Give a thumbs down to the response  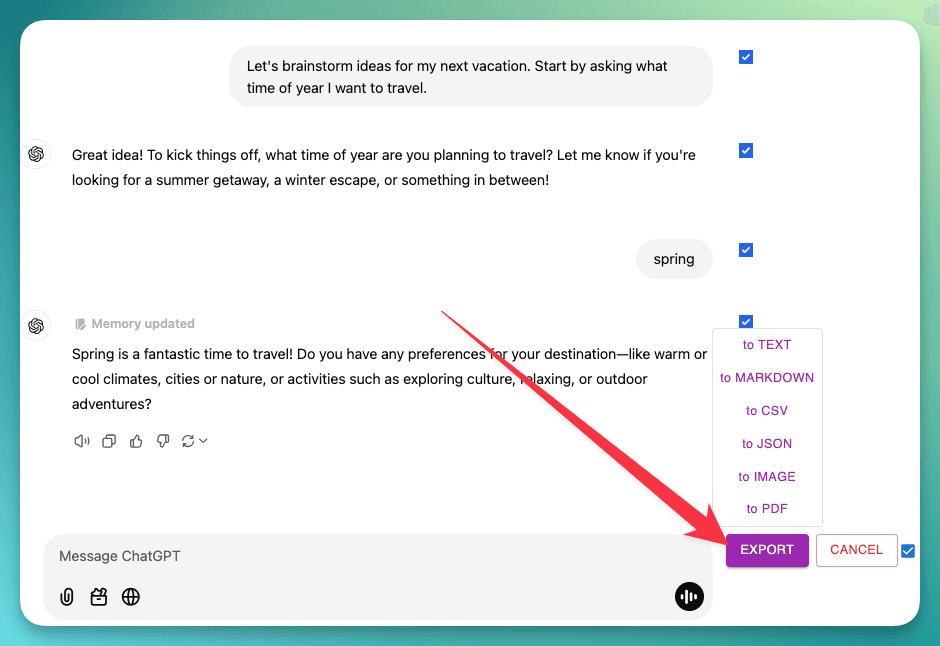pyautogui.click(x=163, y=440)
